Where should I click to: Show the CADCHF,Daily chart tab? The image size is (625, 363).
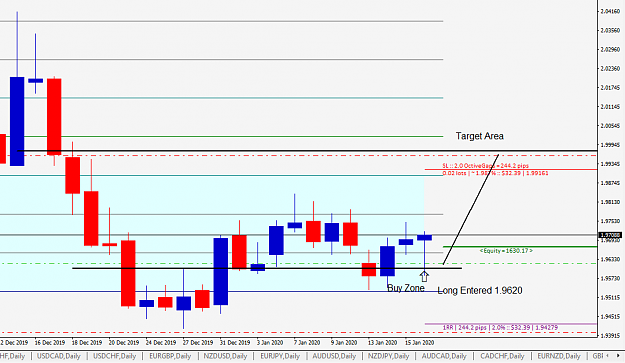pyautogui.click(x=502, y=356)
